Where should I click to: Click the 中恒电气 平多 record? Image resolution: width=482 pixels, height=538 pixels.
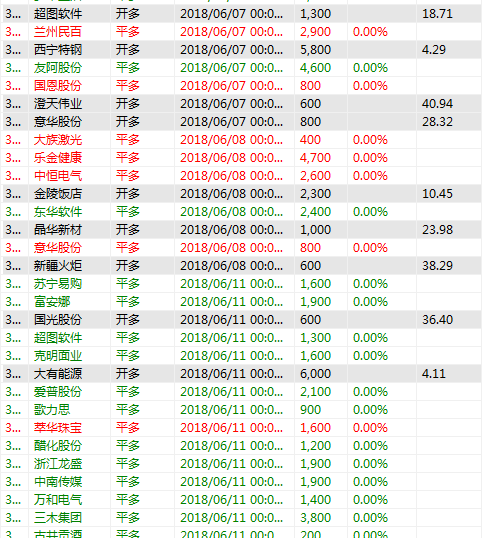(x=241, y=176)
